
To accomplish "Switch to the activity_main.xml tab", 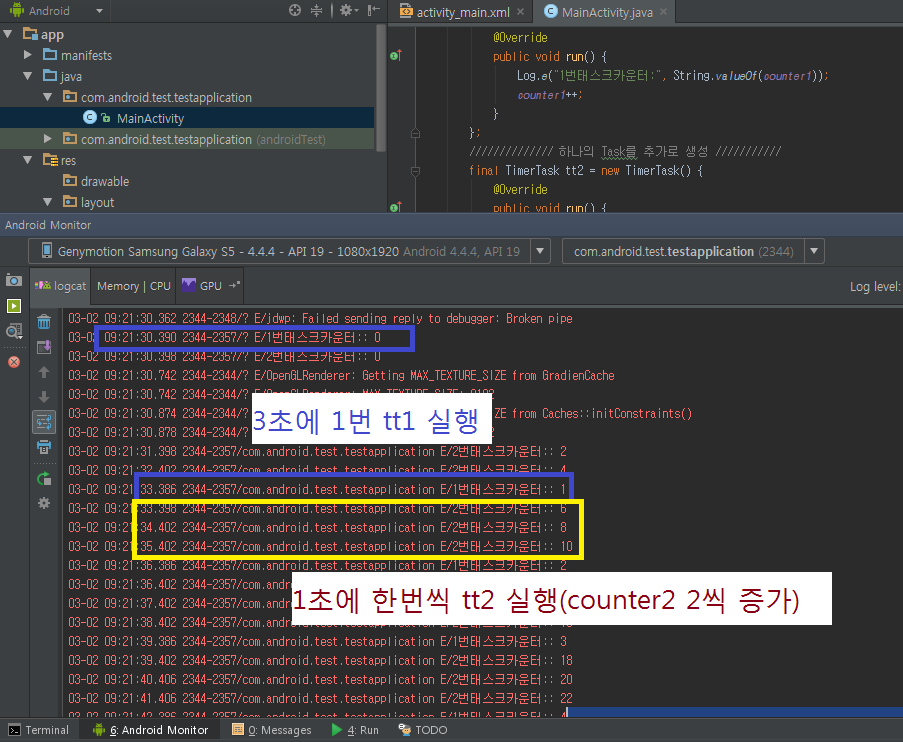I will coord(459,12).
